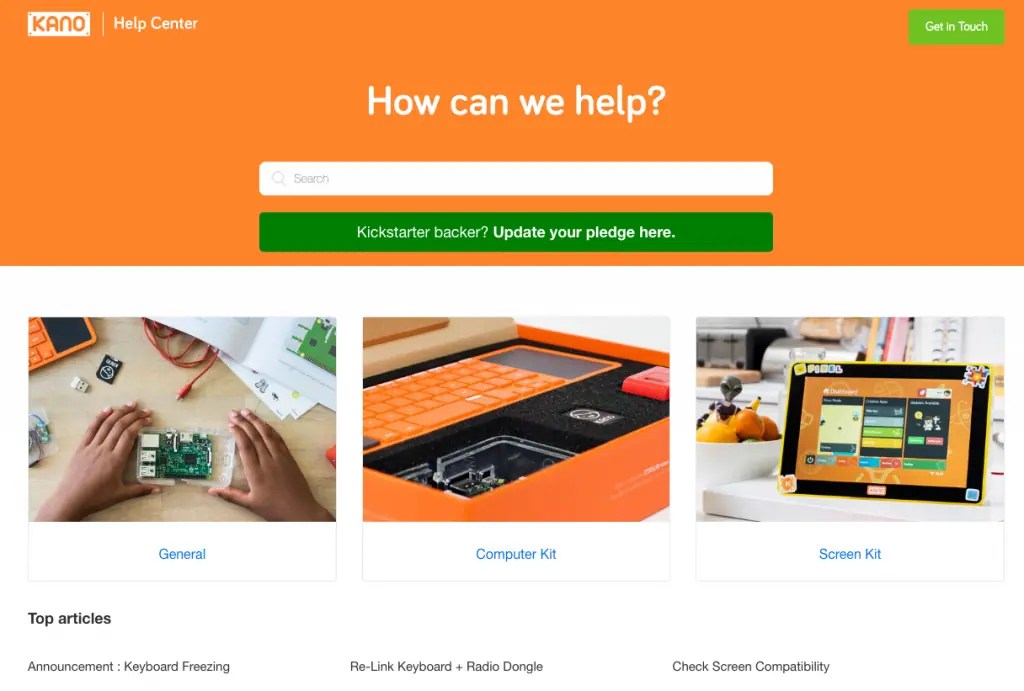Select the Screen Kit category link
The image size is (1024, 691).
[850, 554]
